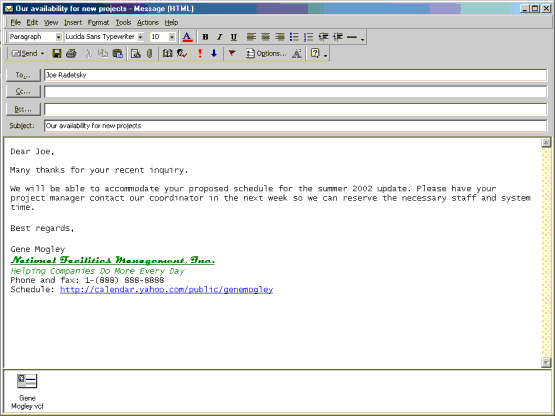Click the message body scrollbar up arrow
This screenshot has height=416, width=555.
(x=546, y=142)
